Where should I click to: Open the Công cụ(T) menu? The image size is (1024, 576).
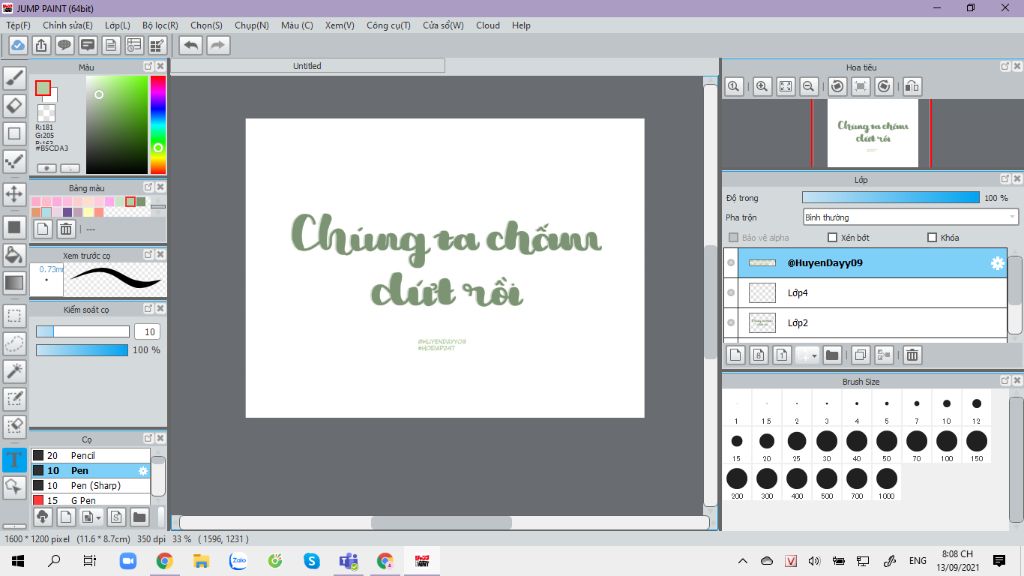pyautogui.click(x=389, y=25)
